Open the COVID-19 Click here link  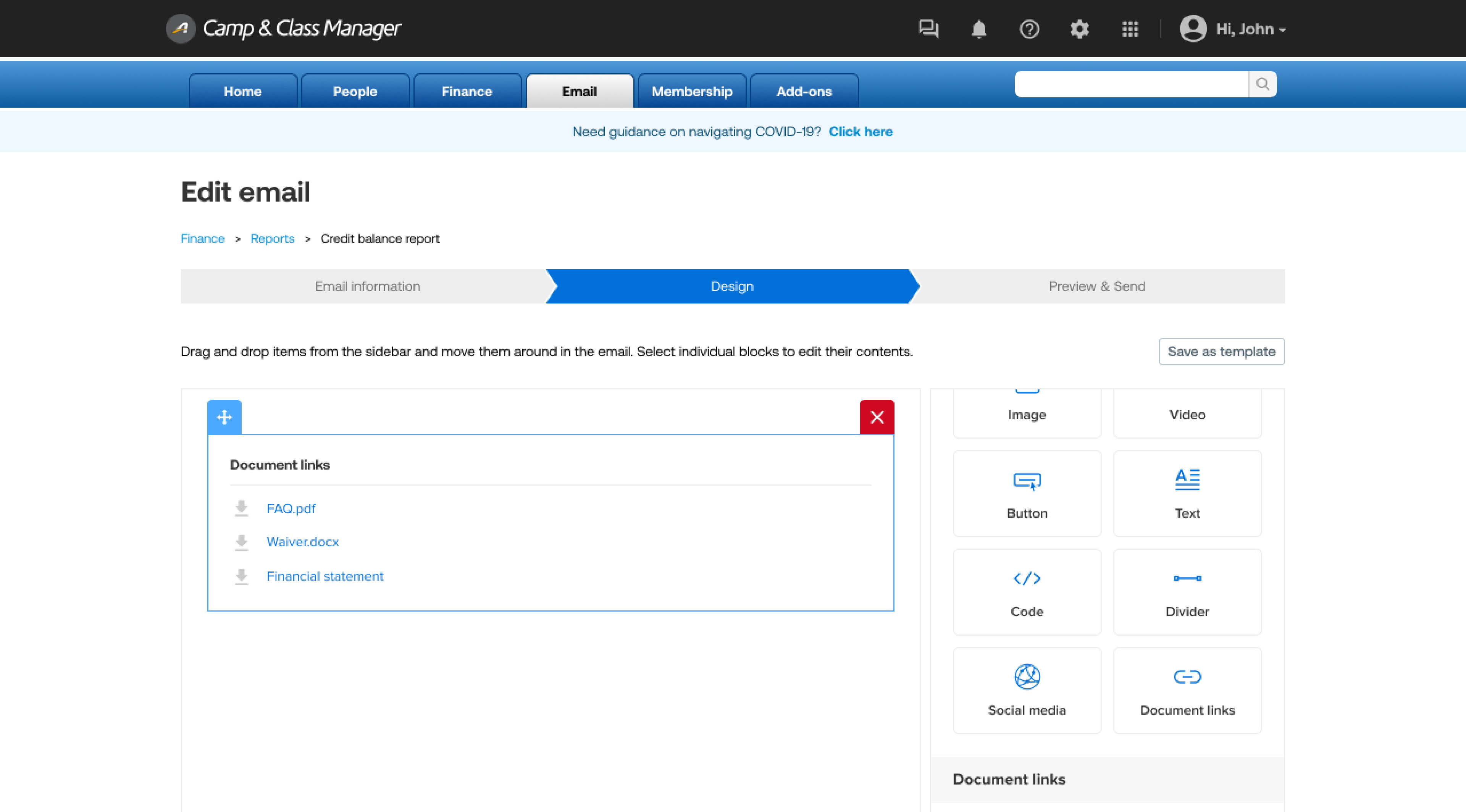(861, 131)
